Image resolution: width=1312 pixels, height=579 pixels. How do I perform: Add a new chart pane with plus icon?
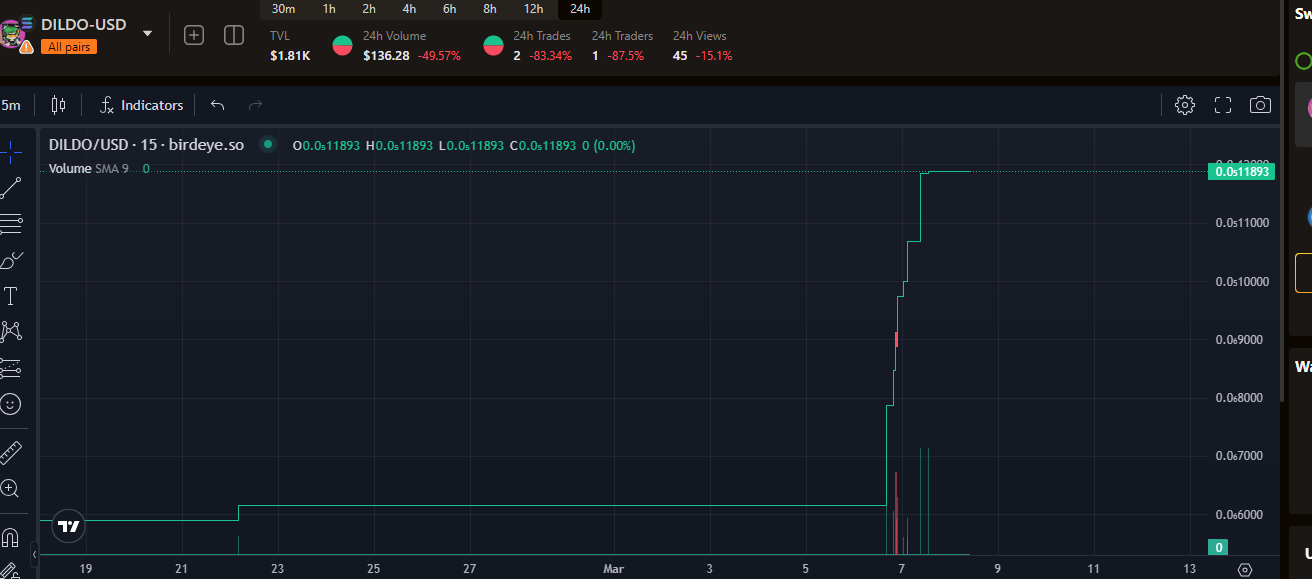click(x=194, y=35)
